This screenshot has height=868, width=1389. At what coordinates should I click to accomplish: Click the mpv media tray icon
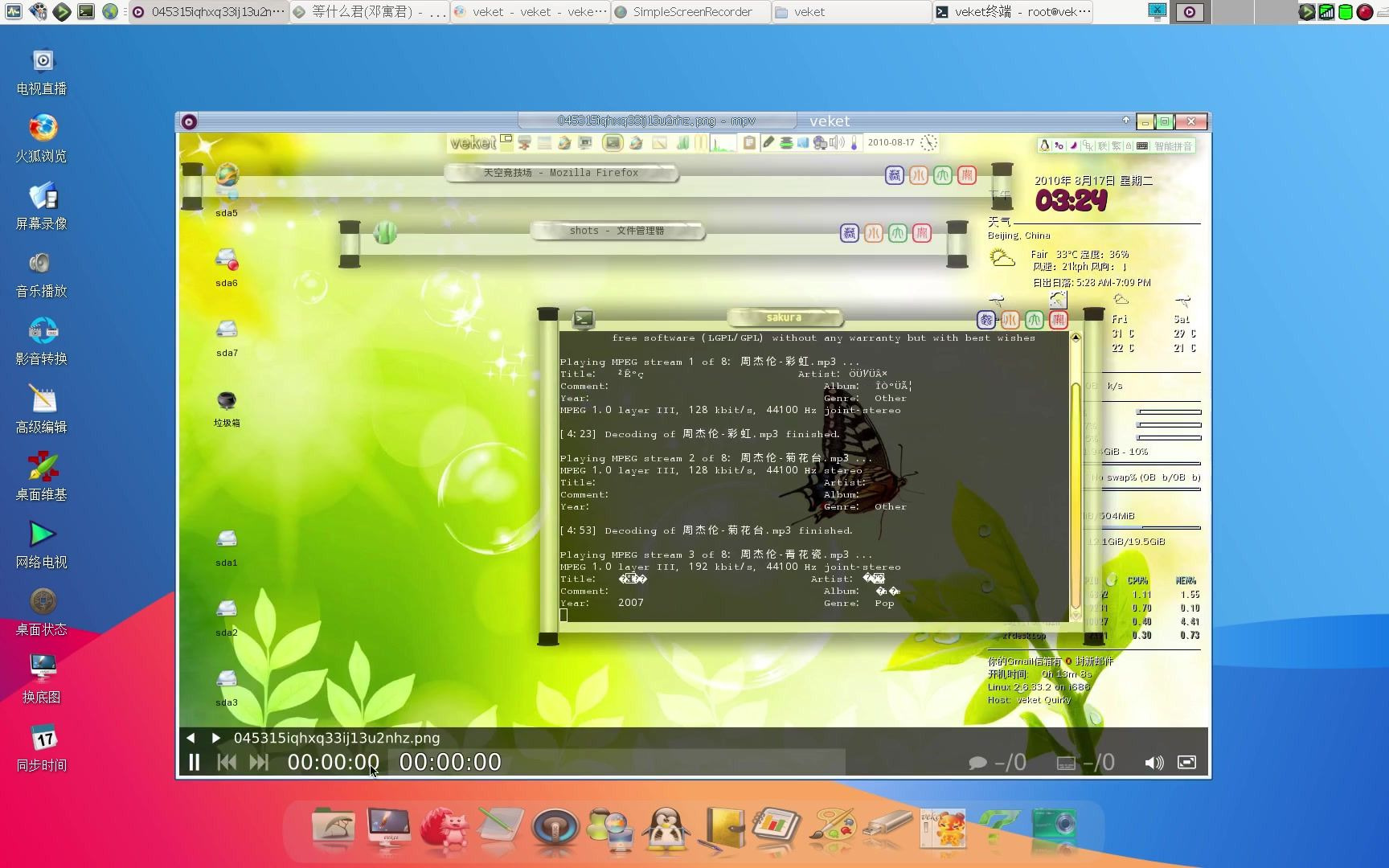1190,11
